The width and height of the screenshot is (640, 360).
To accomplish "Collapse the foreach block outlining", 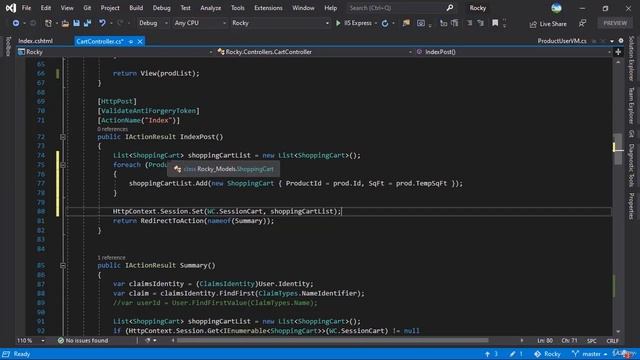I will tap(63, 165).
